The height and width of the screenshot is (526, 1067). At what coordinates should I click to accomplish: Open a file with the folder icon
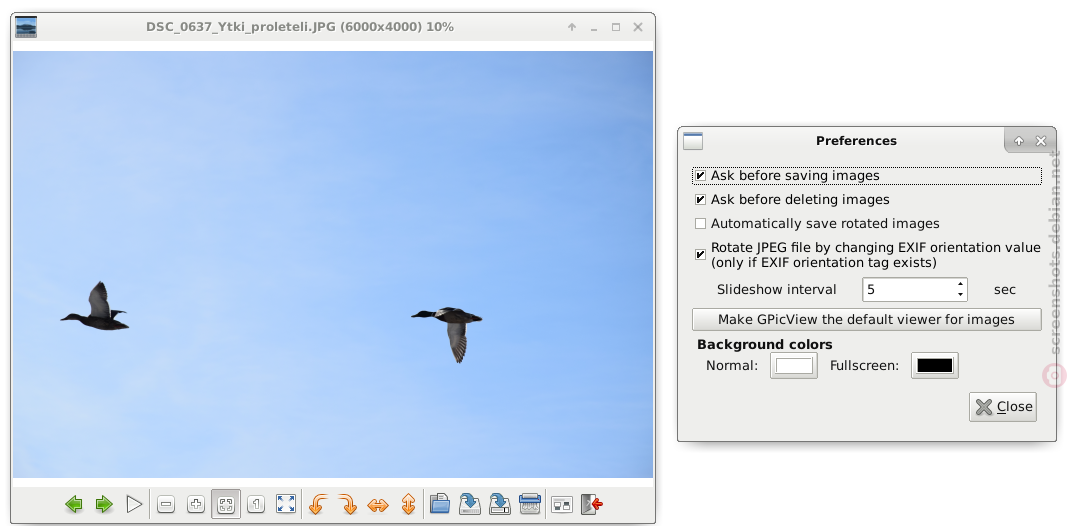[440, 504]
